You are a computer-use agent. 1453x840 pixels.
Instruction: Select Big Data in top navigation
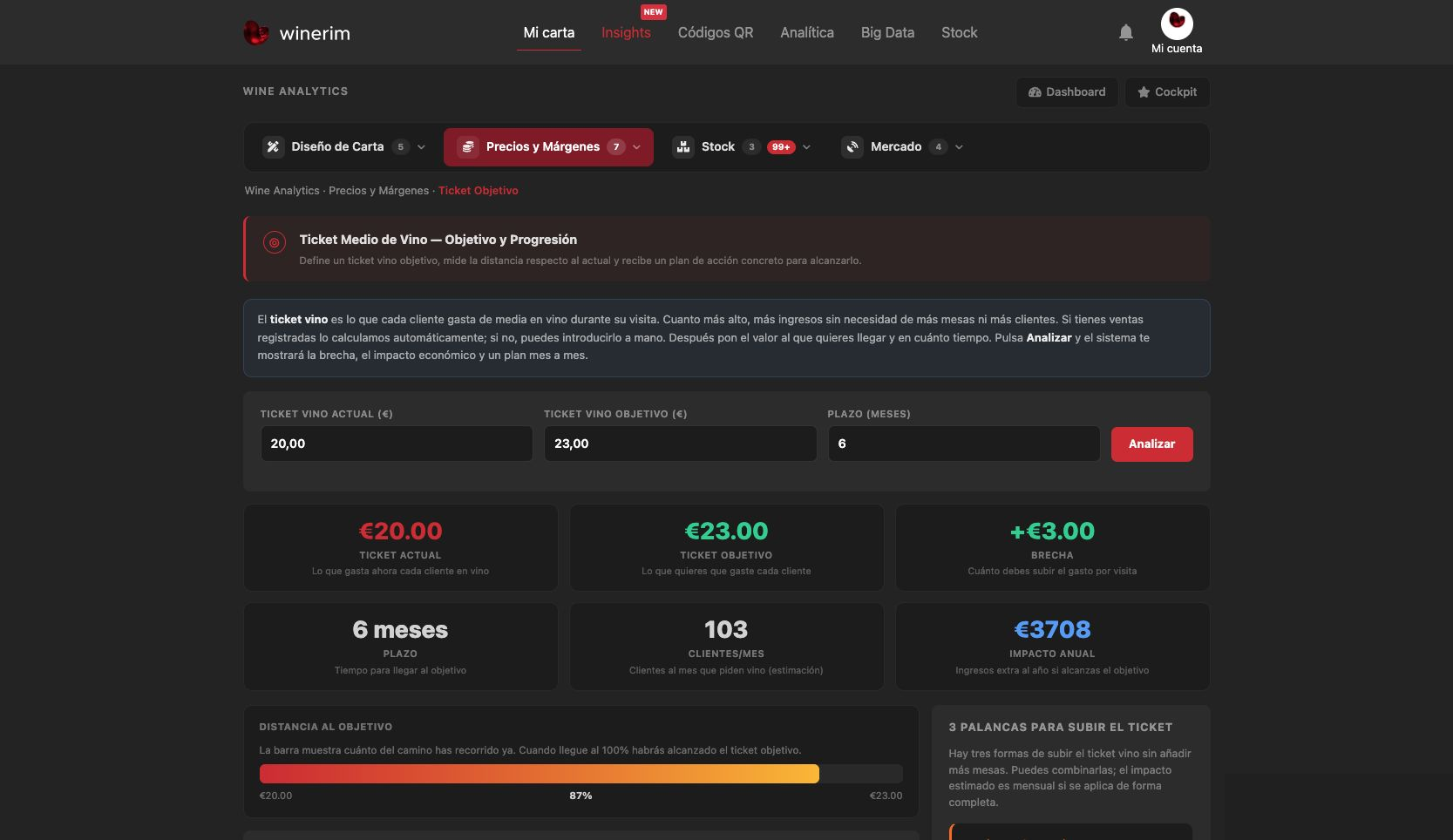coord(887,33)
